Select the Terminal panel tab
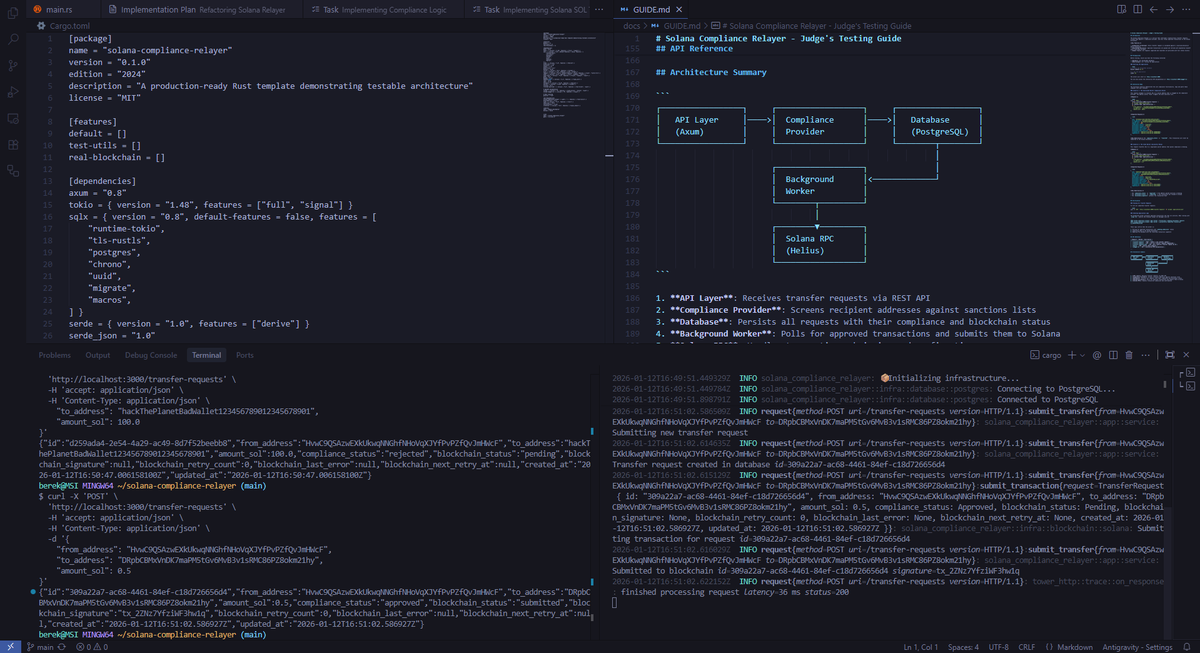1200x653 pixels. click(207, 355)
